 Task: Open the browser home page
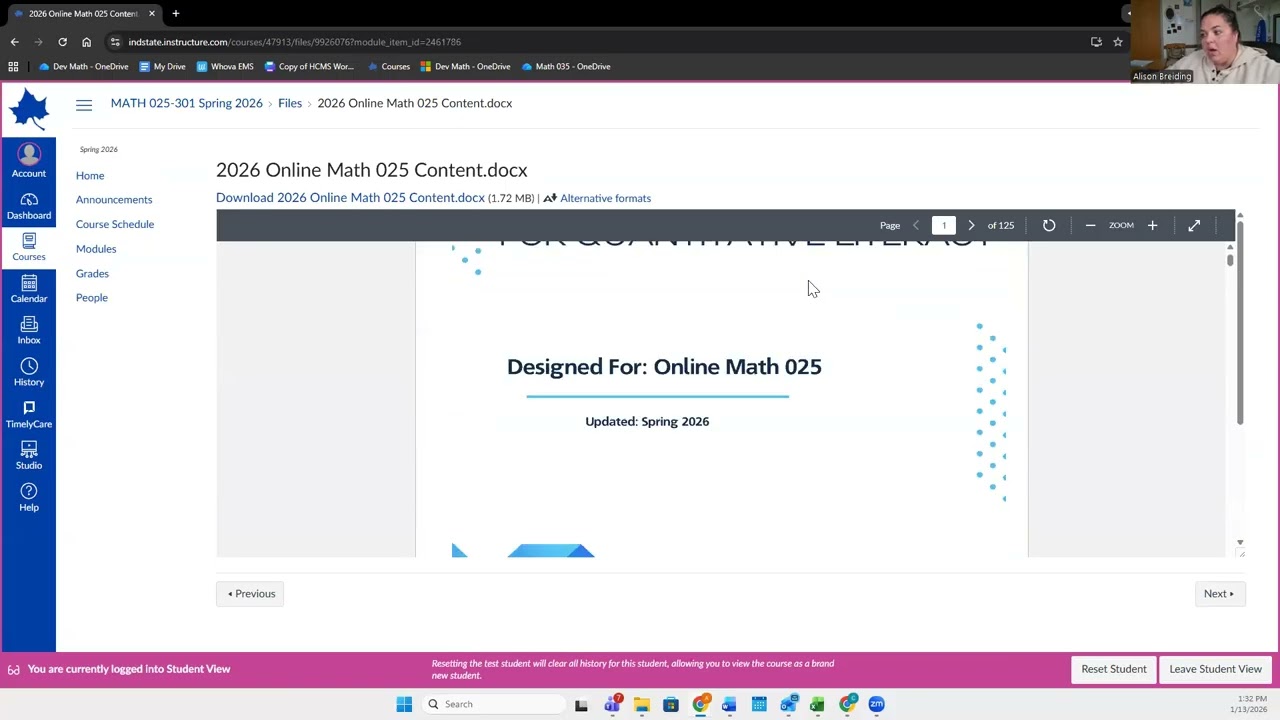(x=86, y=42)
